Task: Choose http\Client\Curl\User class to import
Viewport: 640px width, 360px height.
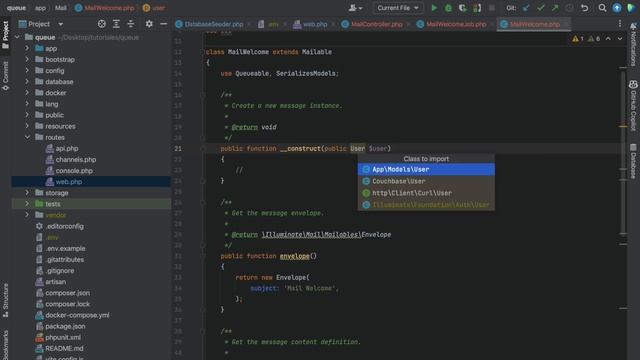Action: tap(426, 193)
